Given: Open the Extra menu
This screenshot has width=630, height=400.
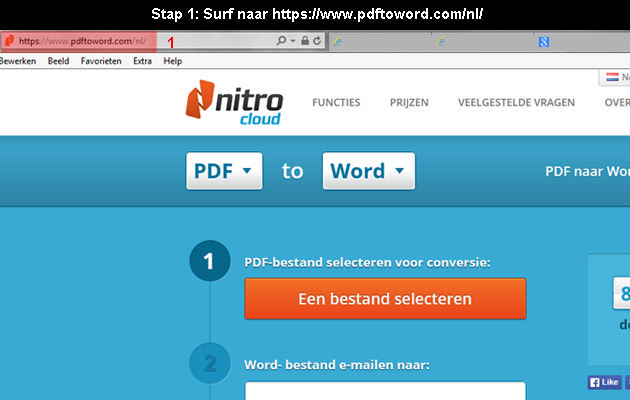Looking at the screenshot, I should pos(142,61).
